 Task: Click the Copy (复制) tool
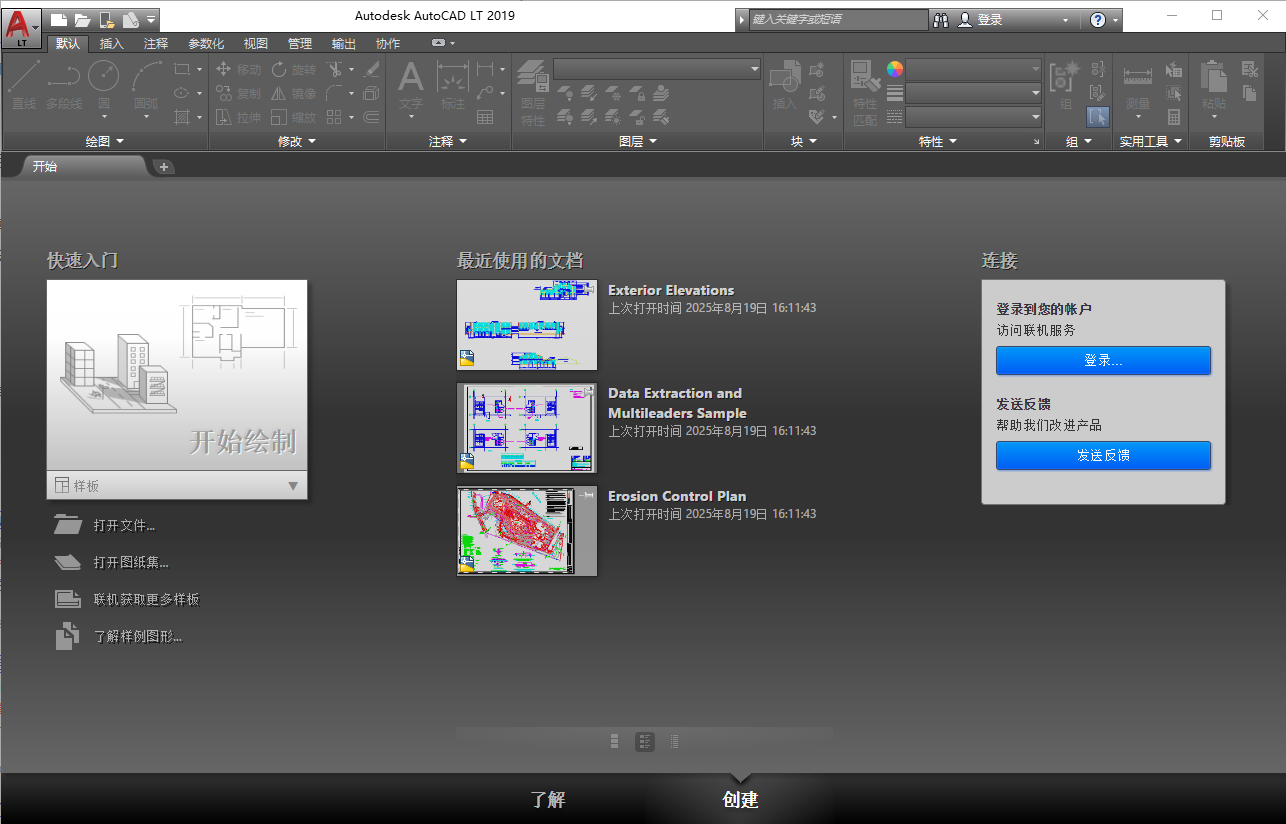pyautogui.click(x=239, y=93)
